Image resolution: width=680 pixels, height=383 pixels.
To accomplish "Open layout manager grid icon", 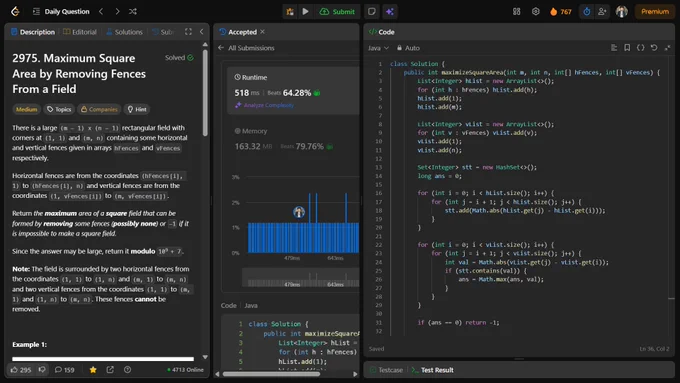I will click(517, 12).
